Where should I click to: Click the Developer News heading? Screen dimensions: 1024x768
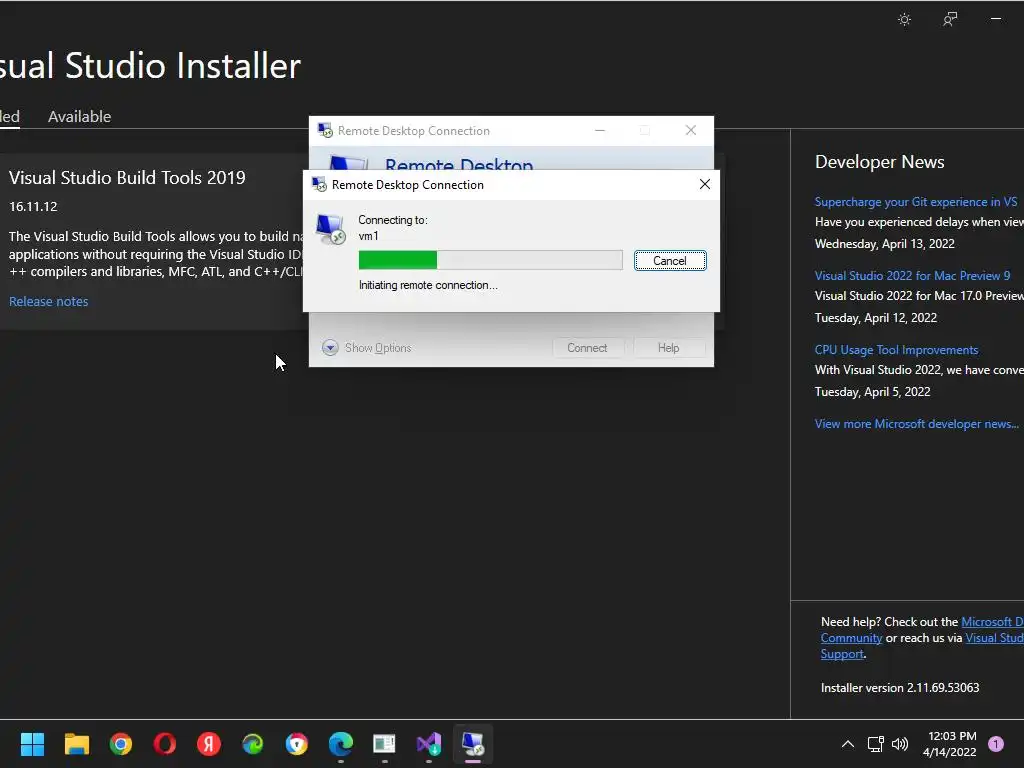[880, 162]
